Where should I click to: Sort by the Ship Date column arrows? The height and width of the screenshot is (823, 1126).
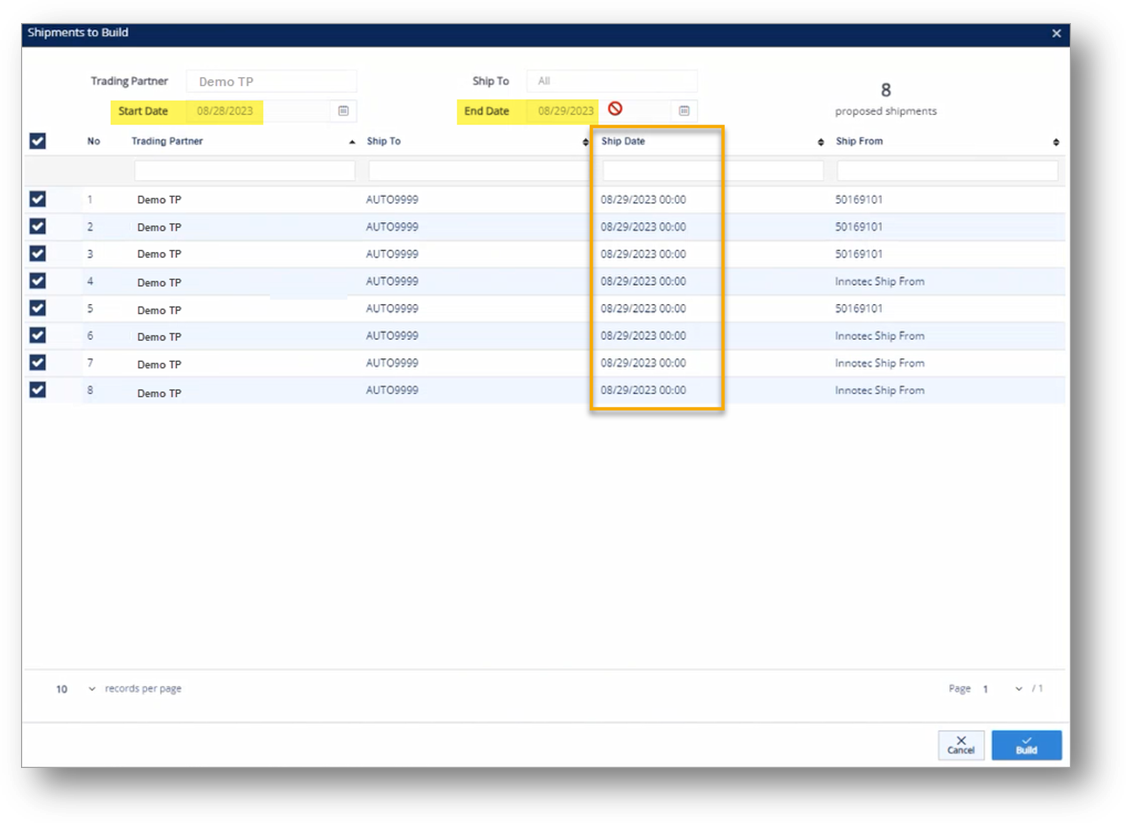tap(821, 142)
